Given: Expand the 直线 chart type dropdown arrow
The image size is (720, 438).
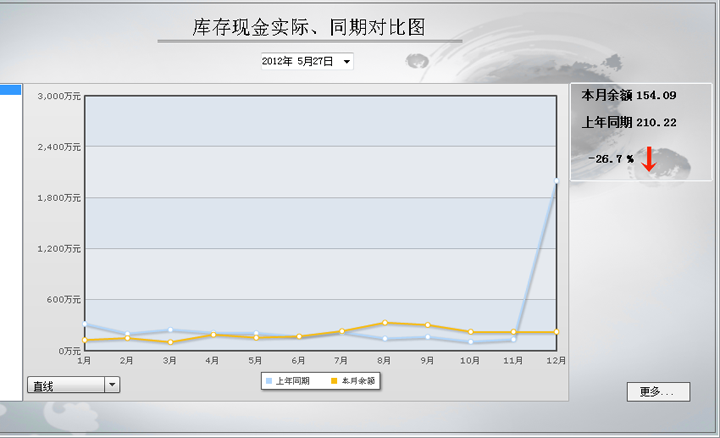Looking at the screenshot, I should pos(112,384).
